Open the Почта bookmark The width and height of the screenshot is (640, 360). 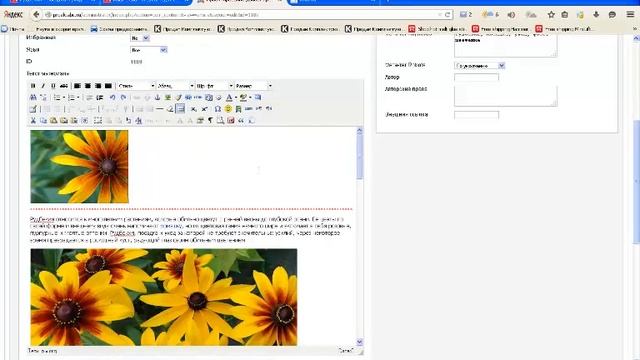tap(13, 29)
